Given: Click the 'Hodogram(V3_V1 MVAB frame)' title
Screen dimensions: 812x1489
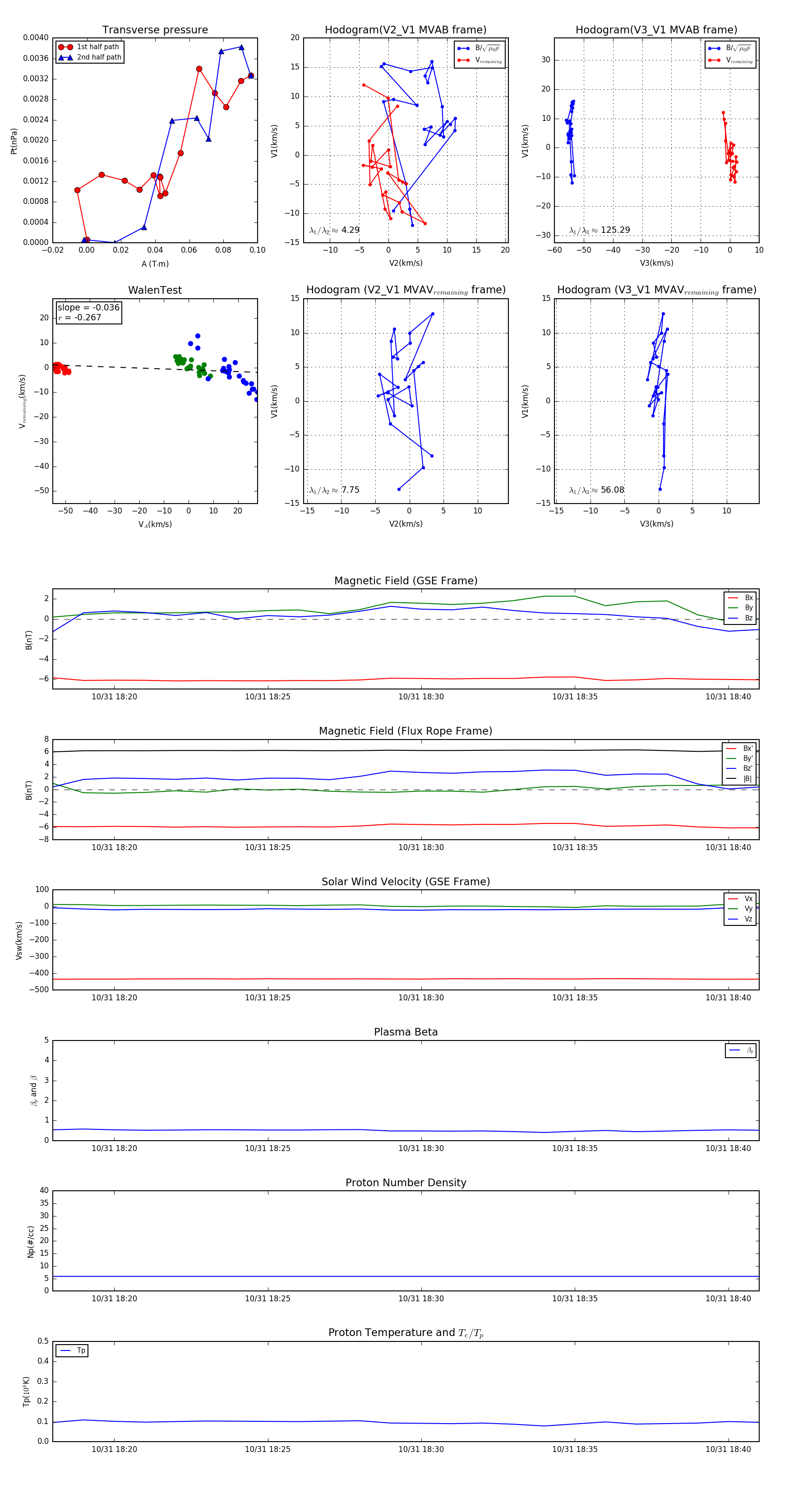Looking at the screenshot, I should pyautogui.click(x=656, y=30).
